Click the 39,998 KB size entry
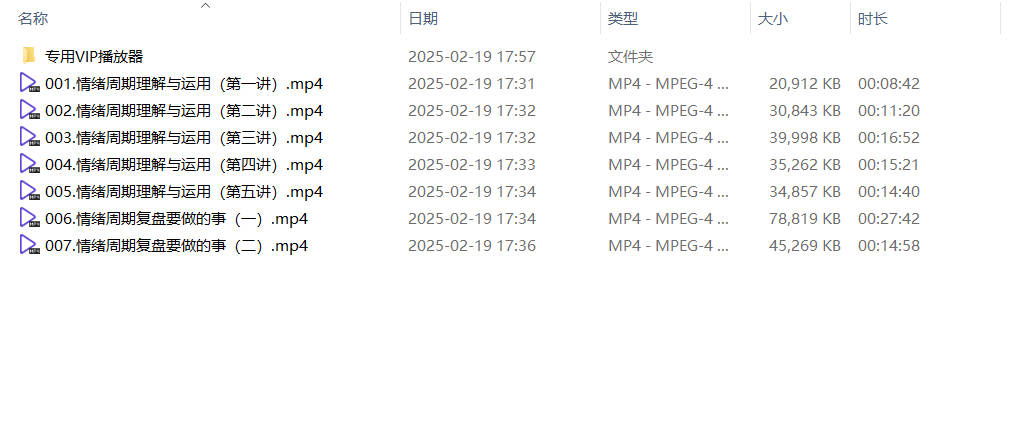 [x=805, y=138]
